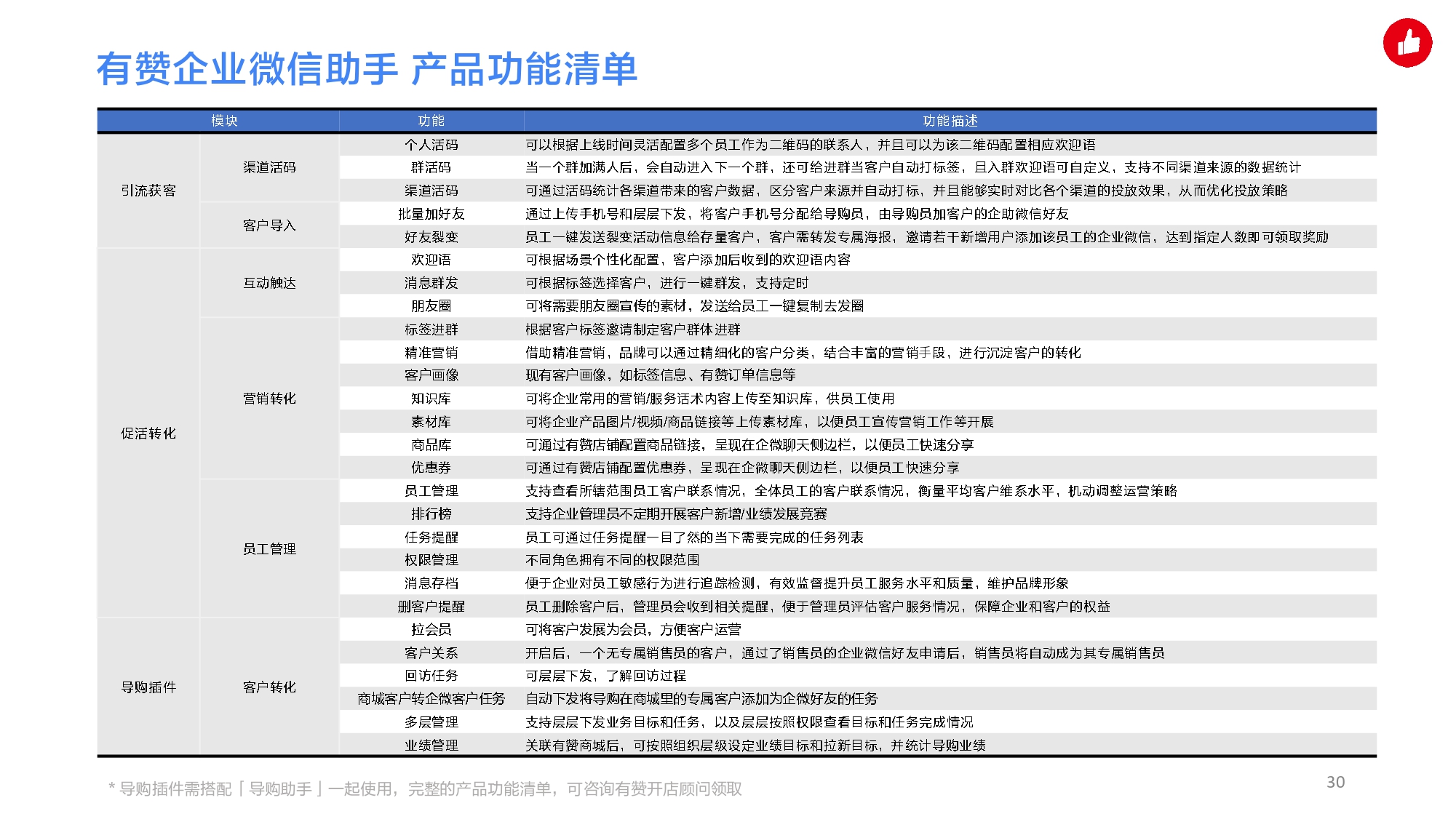Click the 功能描述 column header
Image resolution: width=1456 pixels, height=819 pixels.
[950, 121]
